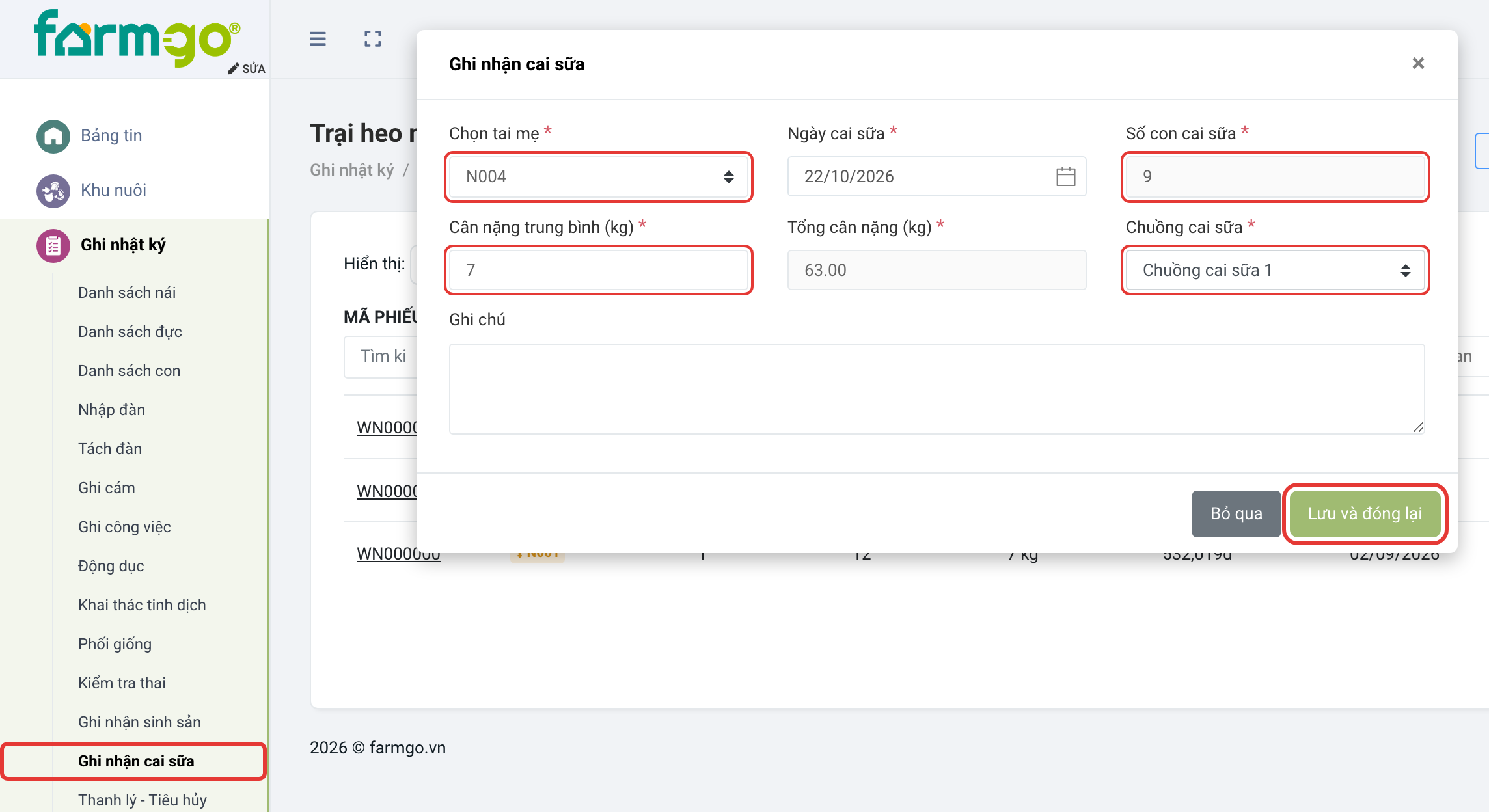
Task: Click the hamburger menu icon
Action: tap(318, 39)
